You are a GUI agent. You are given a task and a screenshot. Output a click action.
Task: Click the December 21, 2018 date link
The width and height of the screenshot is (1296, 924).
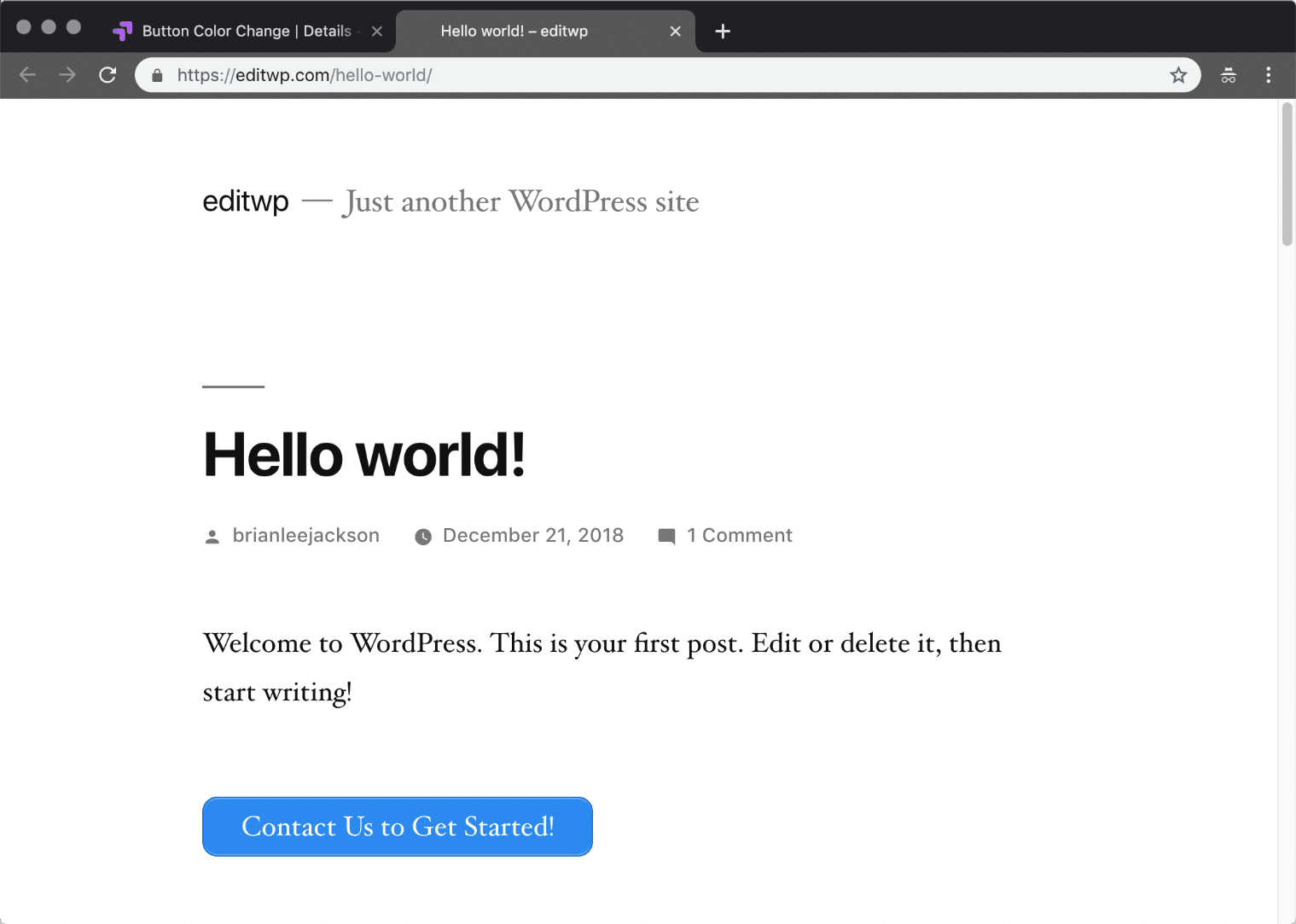[532, 536]
